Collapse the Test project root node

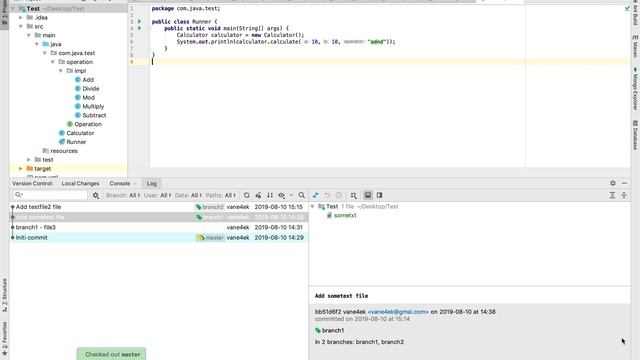pos(13,9)
